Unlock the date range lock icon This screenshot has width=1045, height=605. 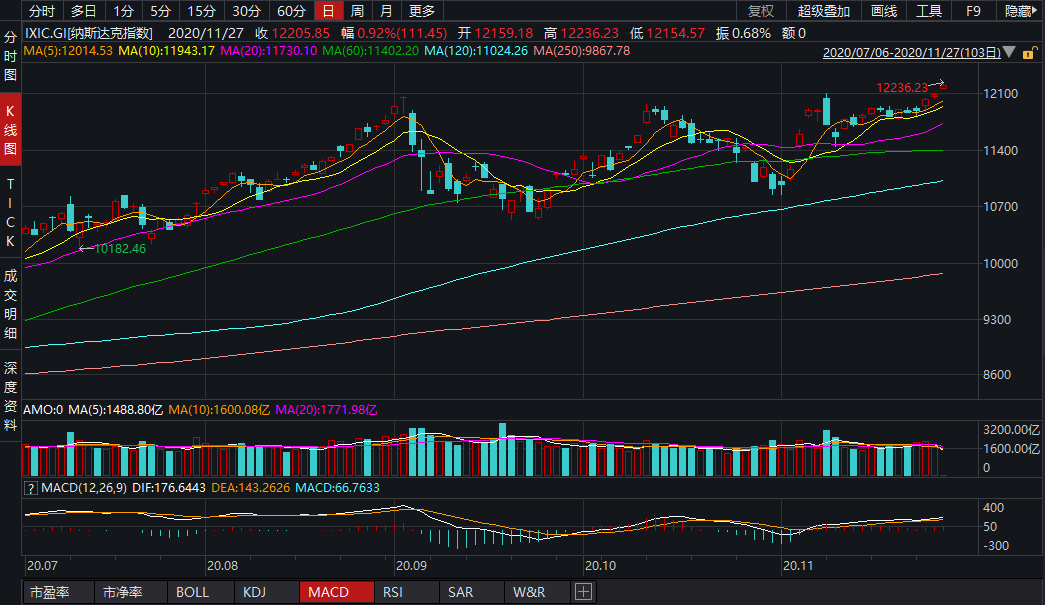point(1030,52)
